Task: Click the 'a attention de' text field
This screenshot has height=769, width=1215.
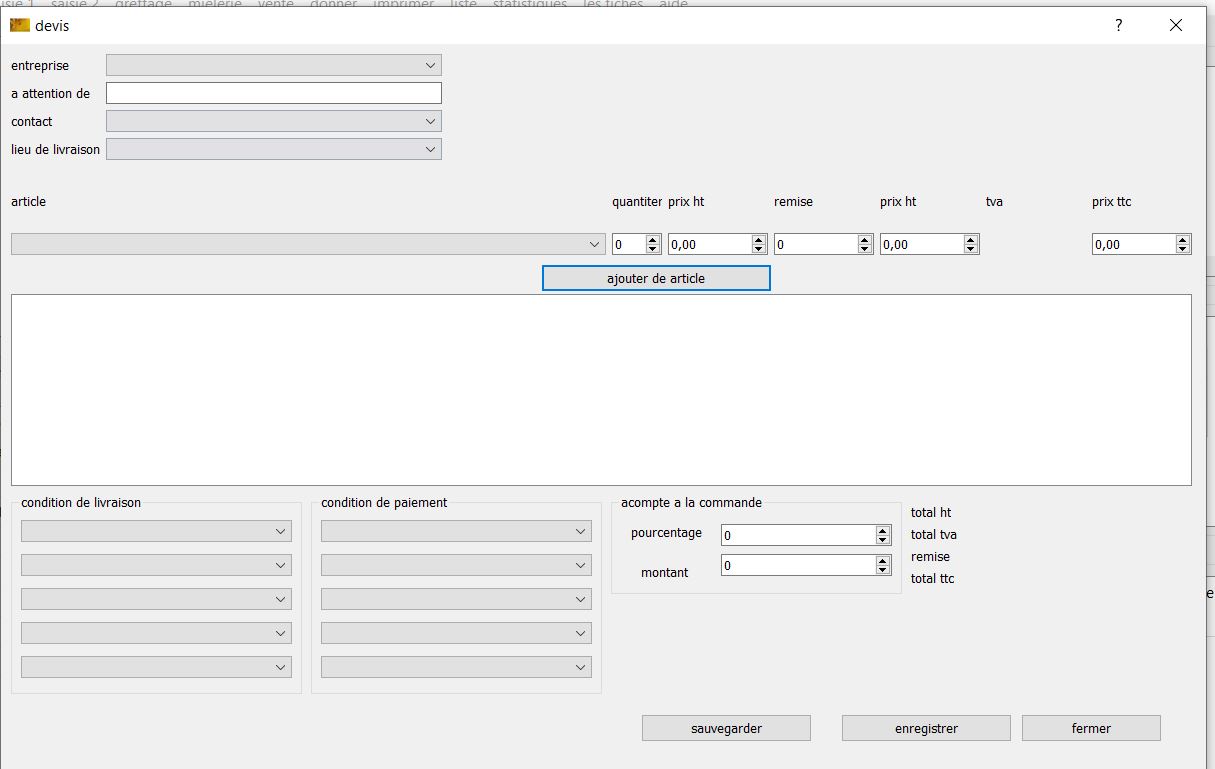Action: click(x=273, y=93)
